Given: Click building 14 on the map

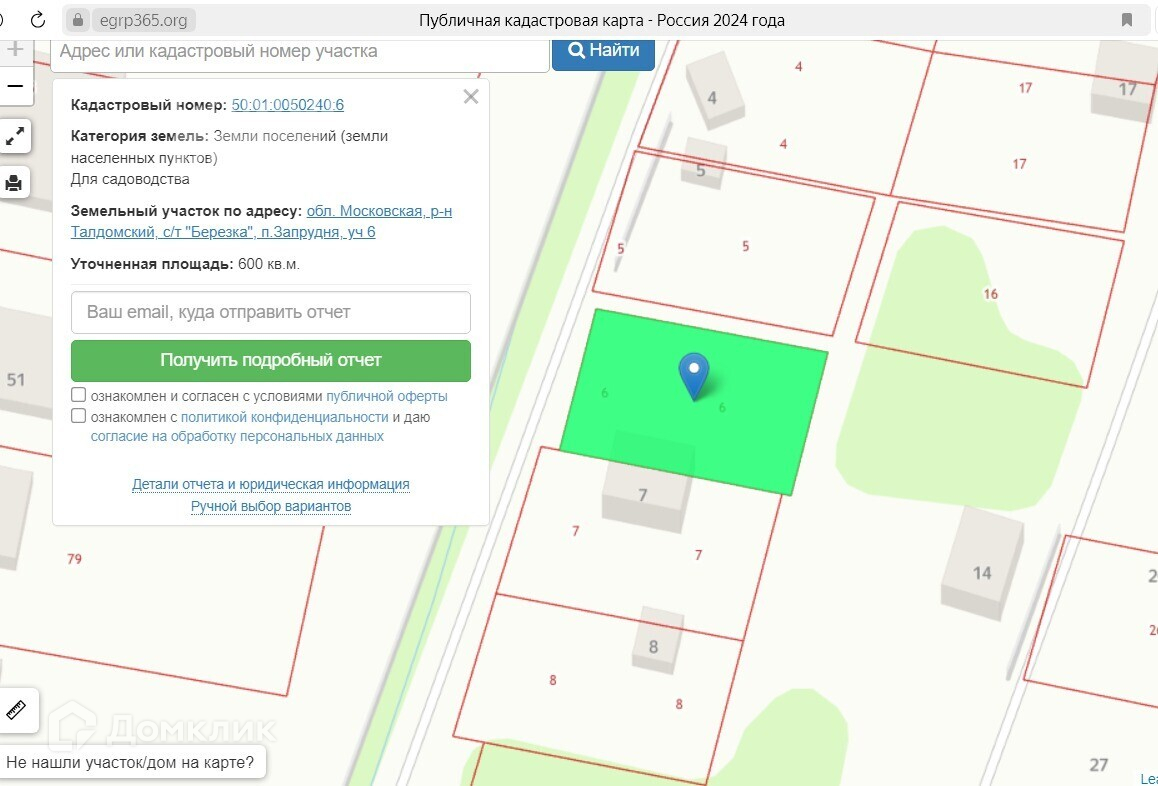Looking at the screenshot, I should (x=982, y=563).
